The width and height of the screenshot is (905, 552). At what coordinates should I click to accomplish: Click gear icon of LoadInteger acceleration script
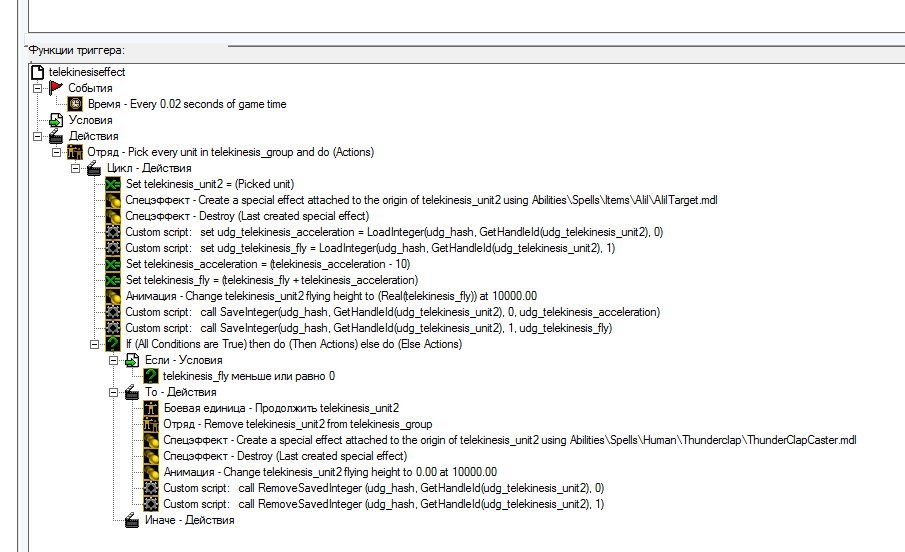[x=113, y=232]
